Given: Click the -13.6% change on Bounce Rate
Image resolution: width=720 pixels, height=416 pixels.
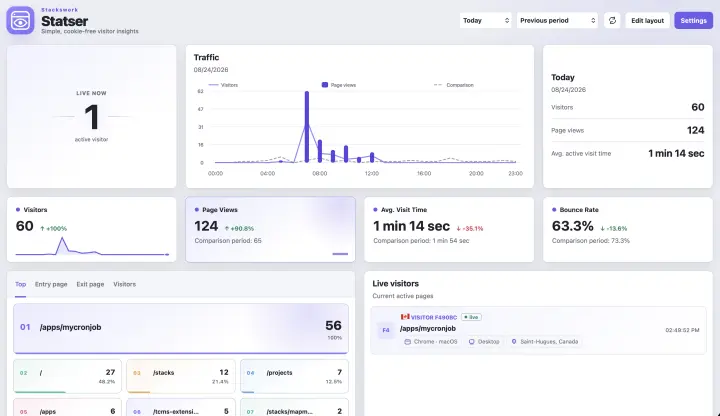Looking at the screenshot, I should pyautogui.click(x=613, y=228).
